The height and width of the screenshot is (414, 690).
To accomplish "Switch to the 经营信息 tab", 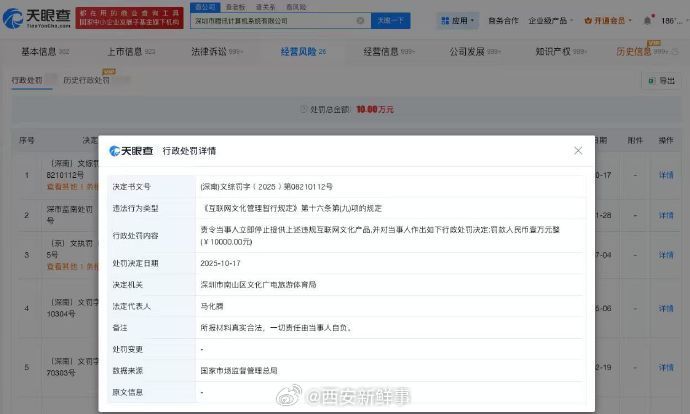I will (x=389, y=51).
